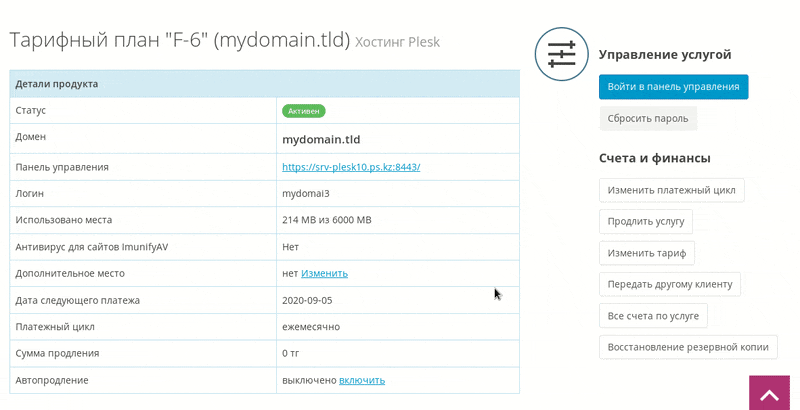
Task: Click "Восстановление резервной копии" button
Action: point(688,347)
